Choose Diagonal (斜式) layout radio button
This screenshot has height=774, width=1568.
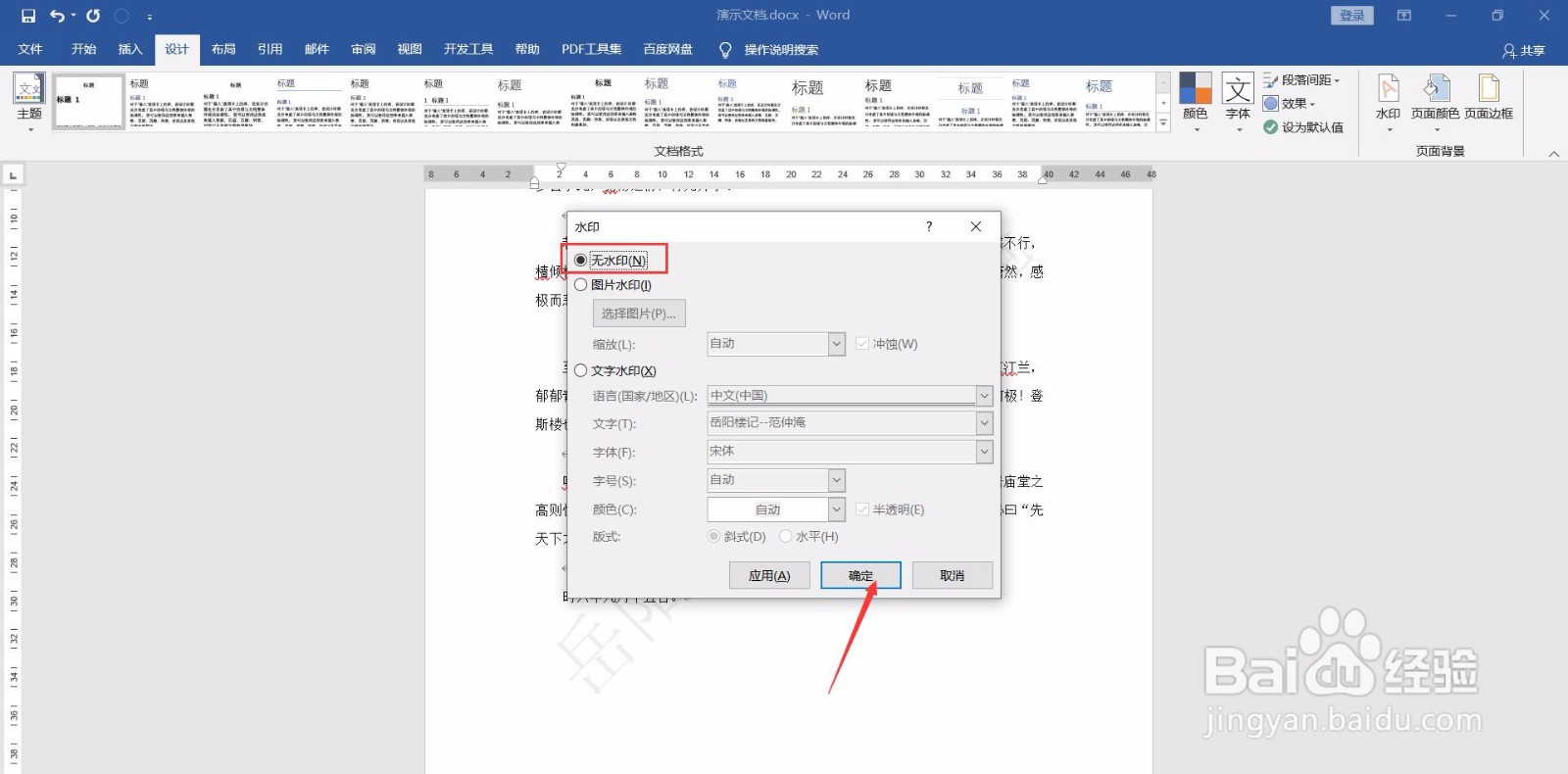(x=713, y=537)
